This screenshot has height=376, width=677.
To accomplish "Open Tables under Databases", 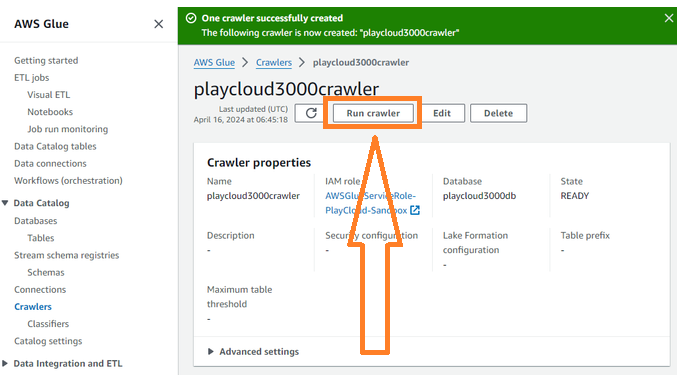I will pyautogui.click(x=41, y=238).
